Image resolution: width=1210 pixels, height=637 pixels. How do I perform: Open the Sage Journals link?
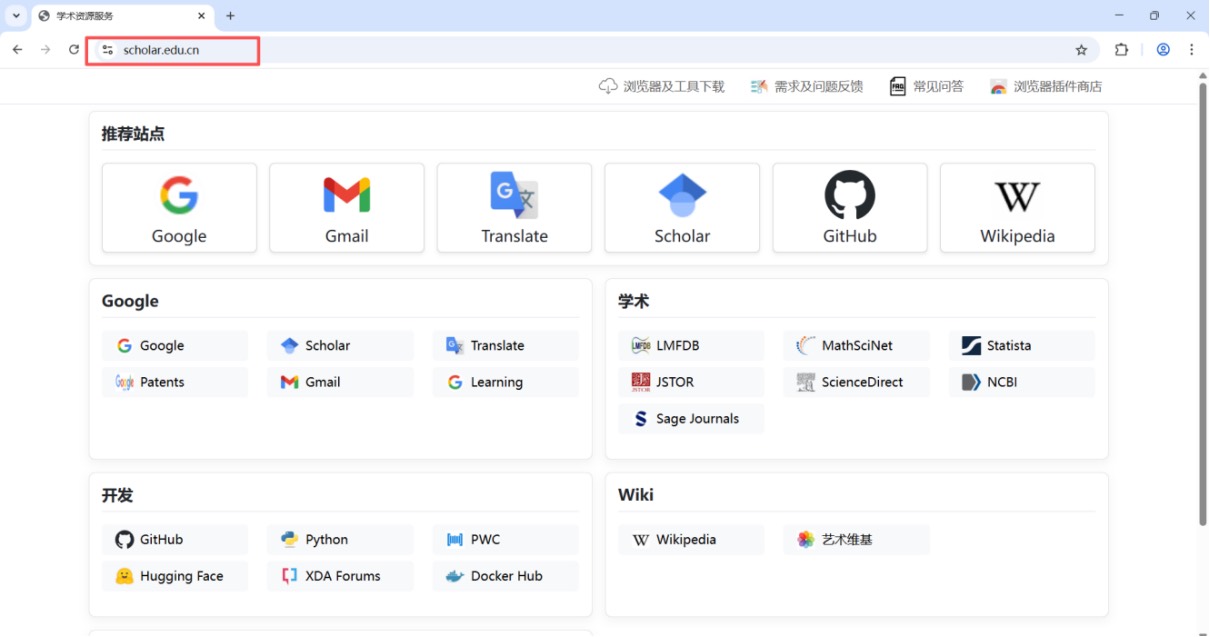coord(691,419)
